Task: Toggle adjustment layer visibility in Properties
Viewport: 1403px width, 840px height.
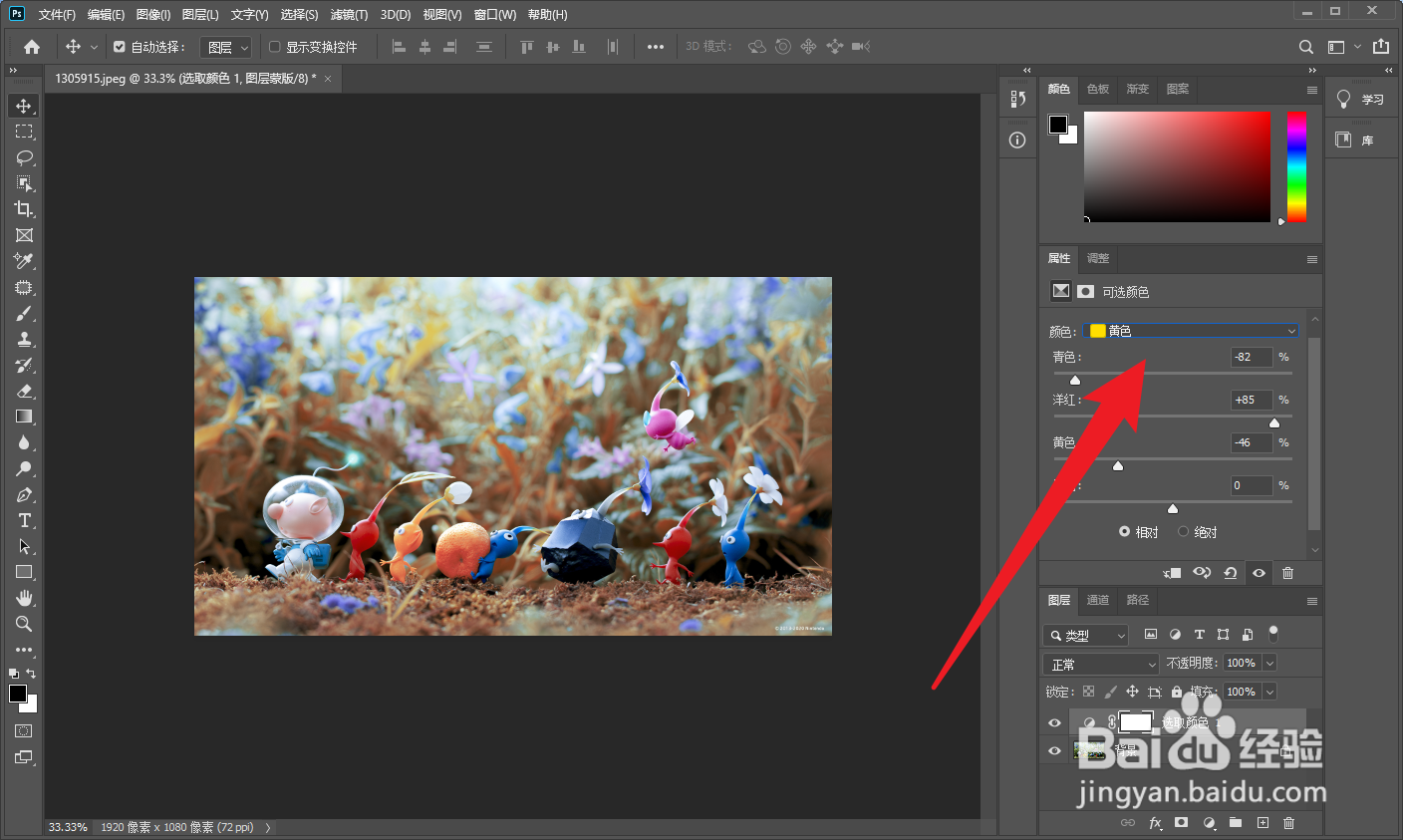Action: pos(1260,573)
